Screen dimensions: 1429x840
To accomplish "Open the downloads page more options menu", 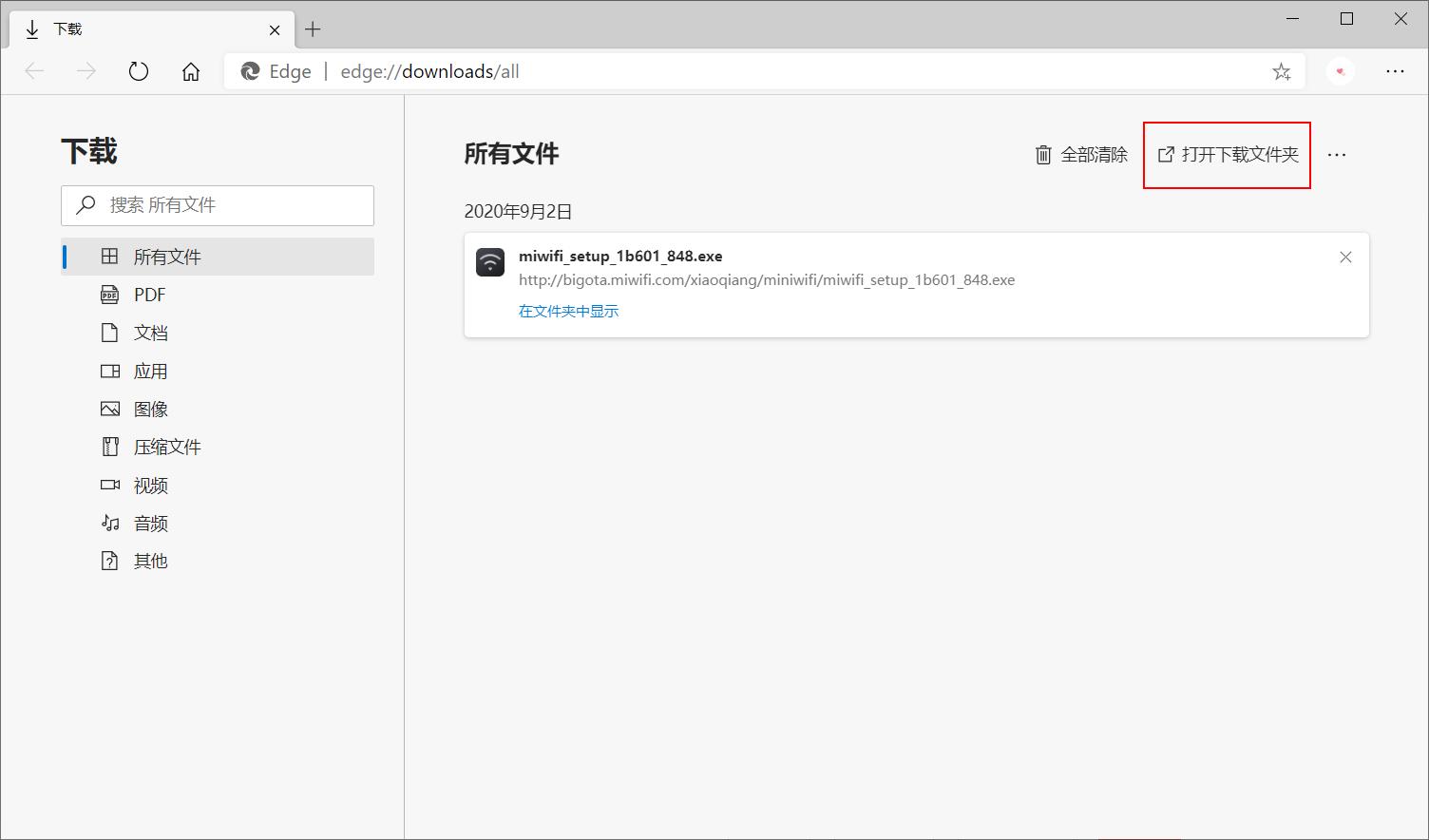I will 1337,154.
